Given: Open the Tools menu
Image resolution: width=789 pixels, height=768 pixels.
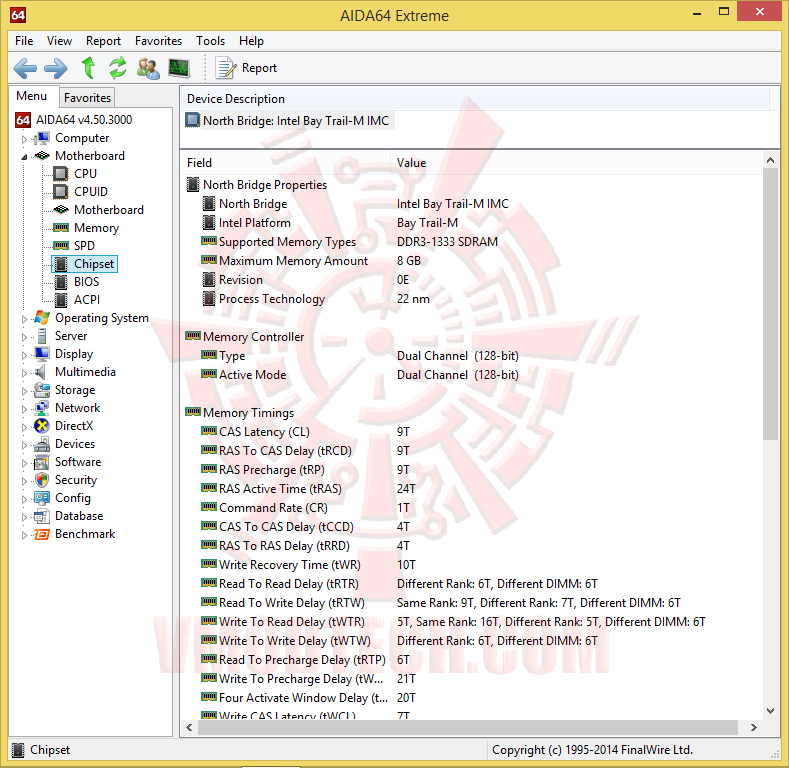Looking at the screenshot, I should tap(210, 41).
